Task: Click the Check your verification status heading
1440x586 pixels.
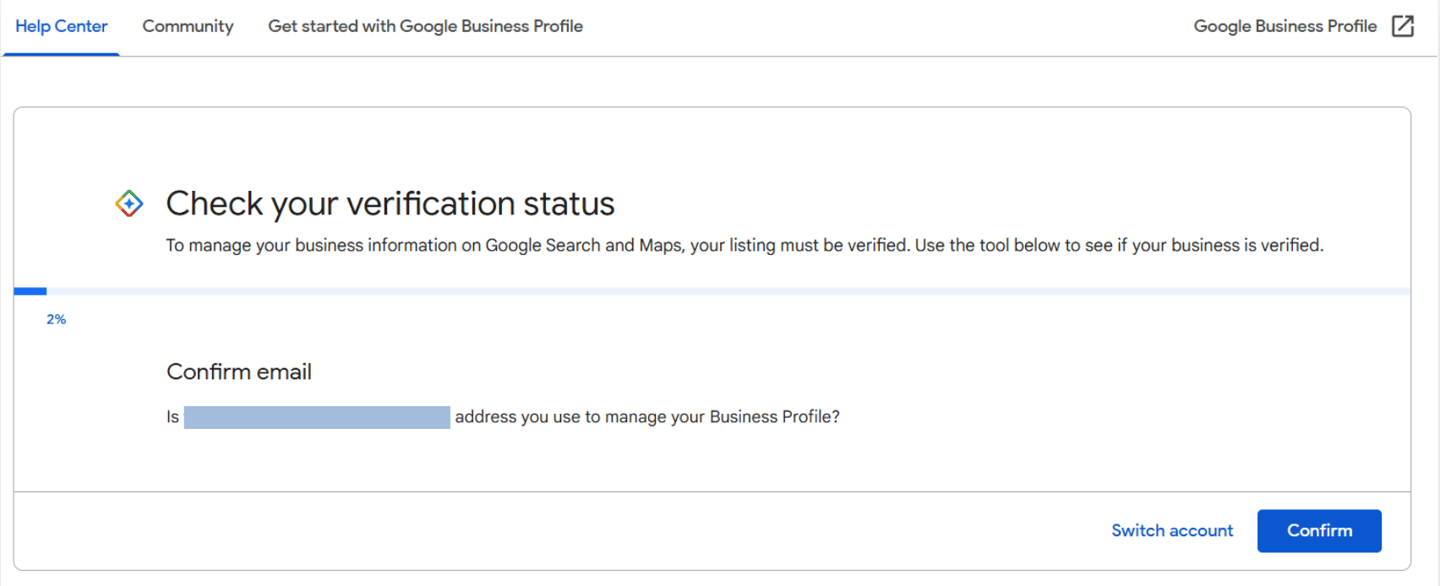Action: (x=390, y=204)
